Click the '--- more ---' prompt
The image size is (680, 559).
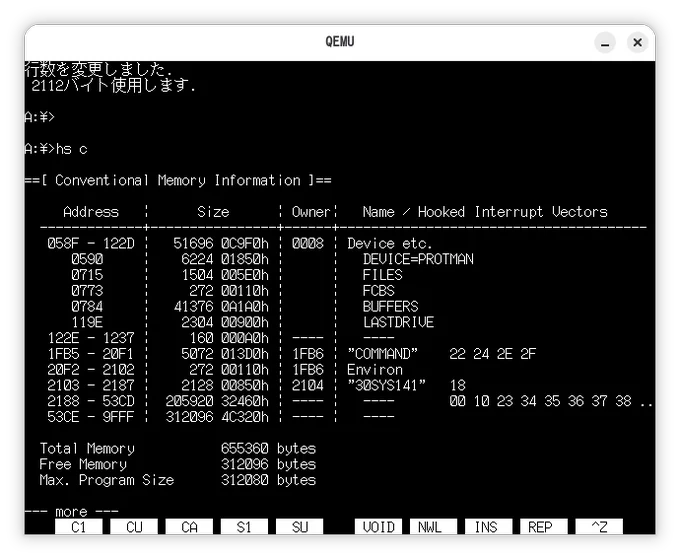(71, 511)
